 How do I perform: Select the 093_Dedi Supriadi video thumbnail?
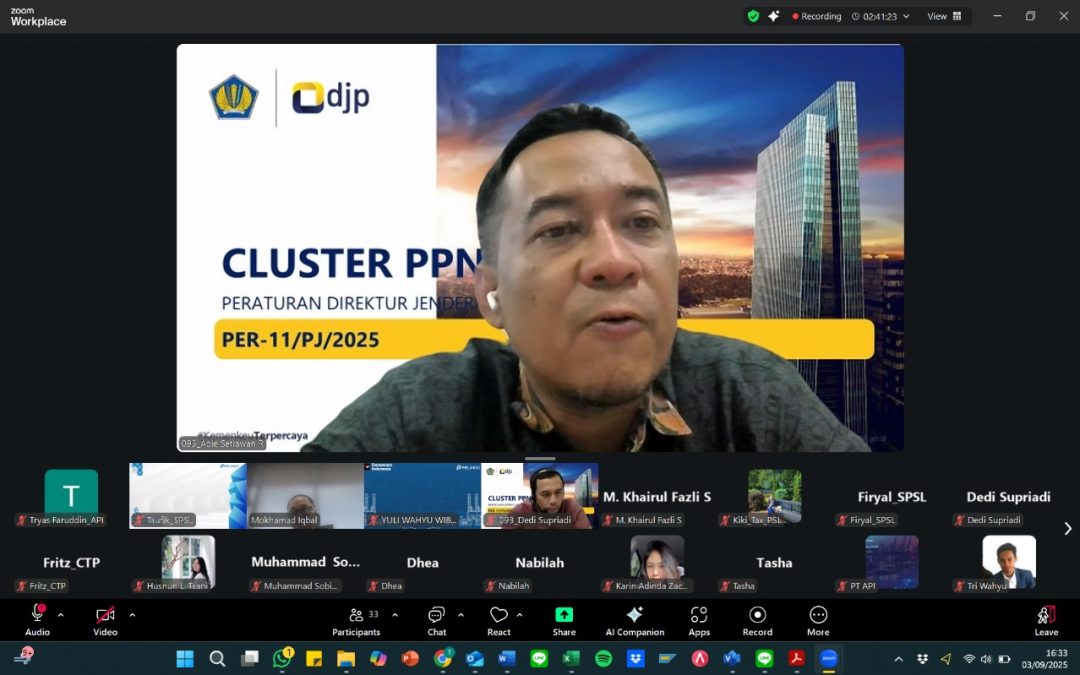coord(540,495)
